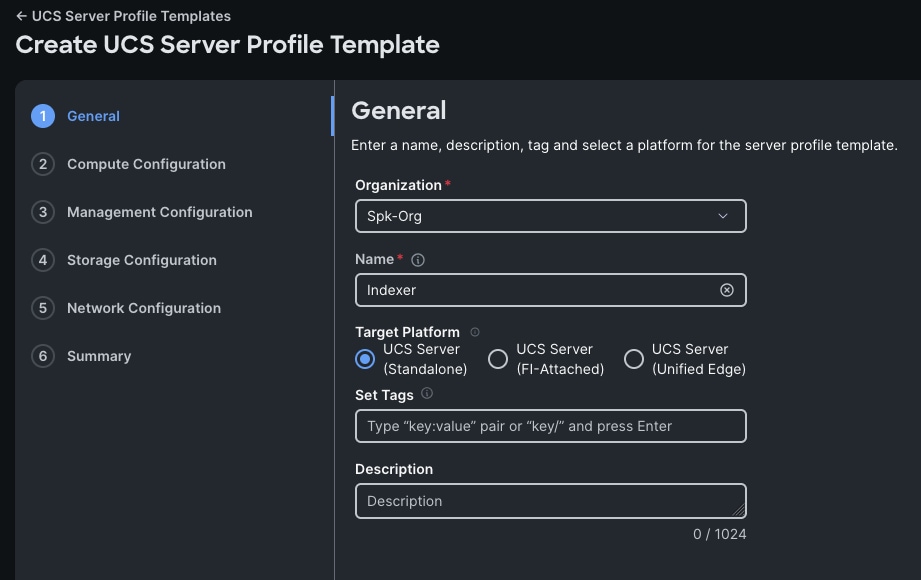The width and height of the screenshot is (921, 580).
Task: Click the Set Tags input field
Action: click(x=550, y=426)
